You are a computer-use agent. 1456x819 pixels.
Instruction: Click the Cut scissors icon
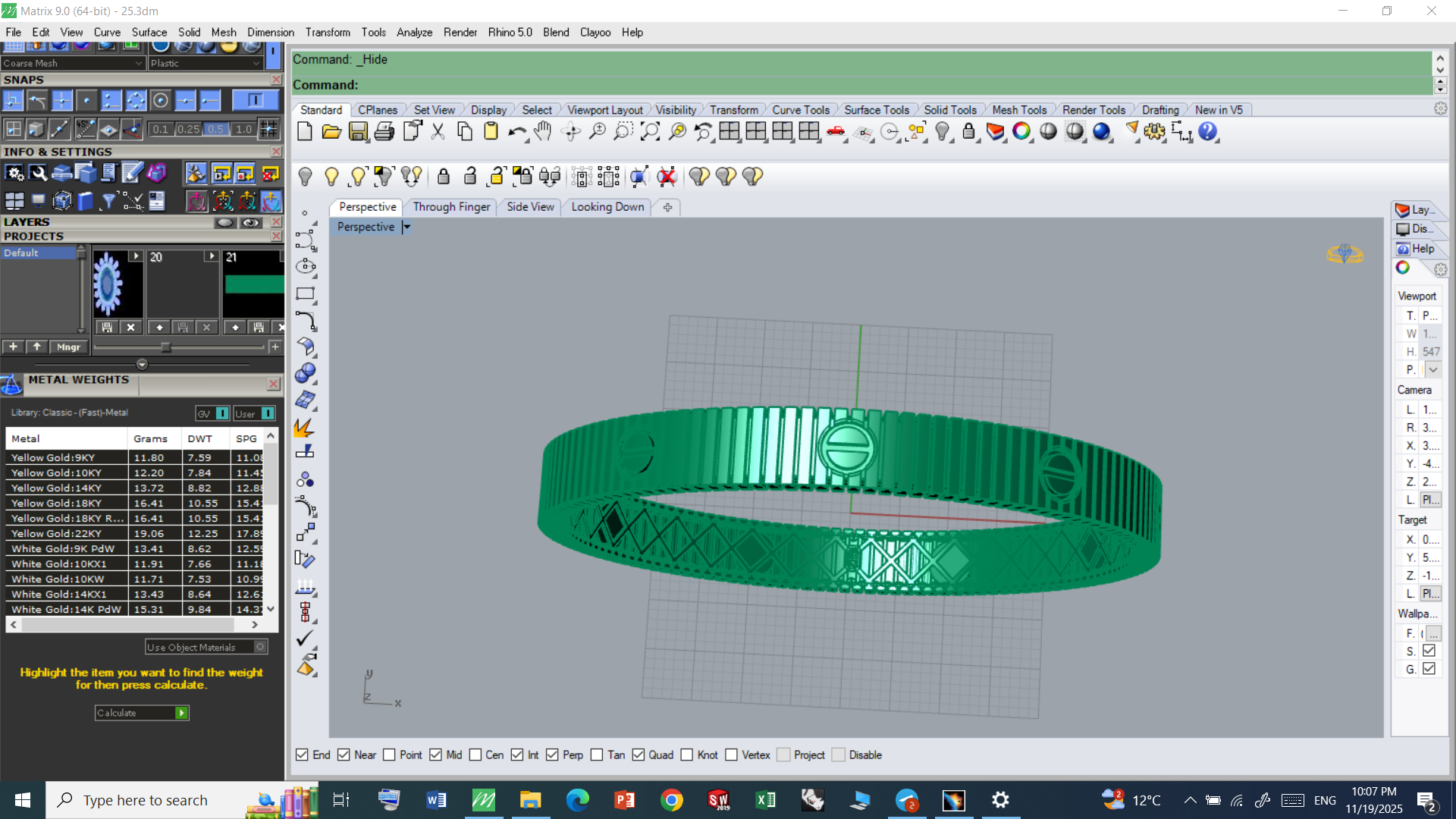438,132
